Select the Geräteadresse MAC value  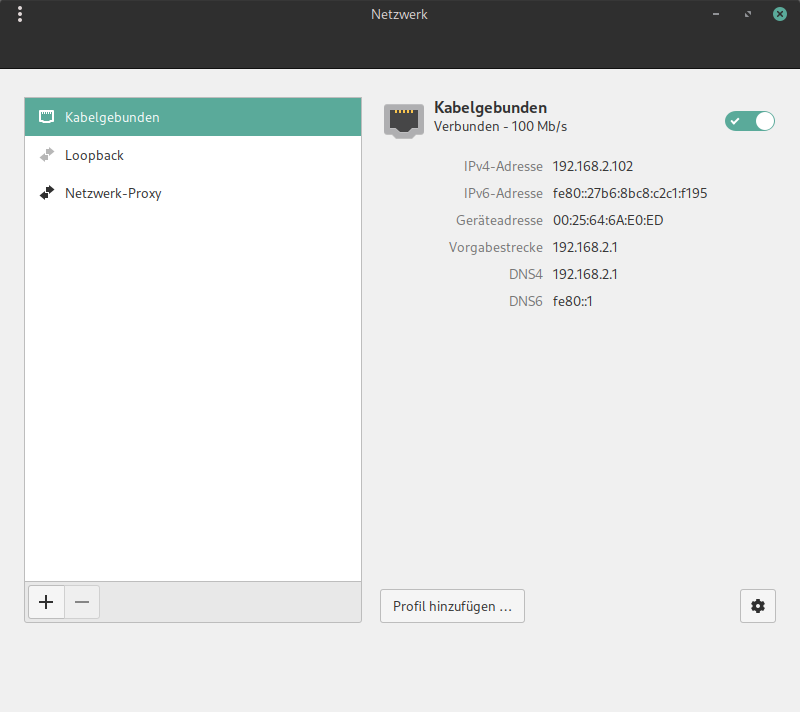tap(607, 220)
